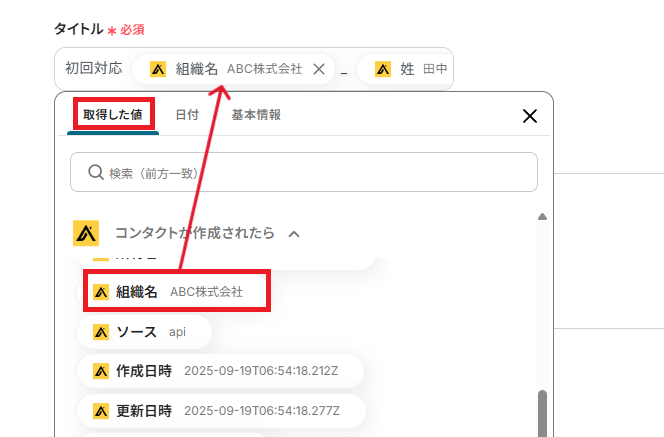Close the value picker panel
This screenshot has height=437, width=664.
[x=530, y=116]
